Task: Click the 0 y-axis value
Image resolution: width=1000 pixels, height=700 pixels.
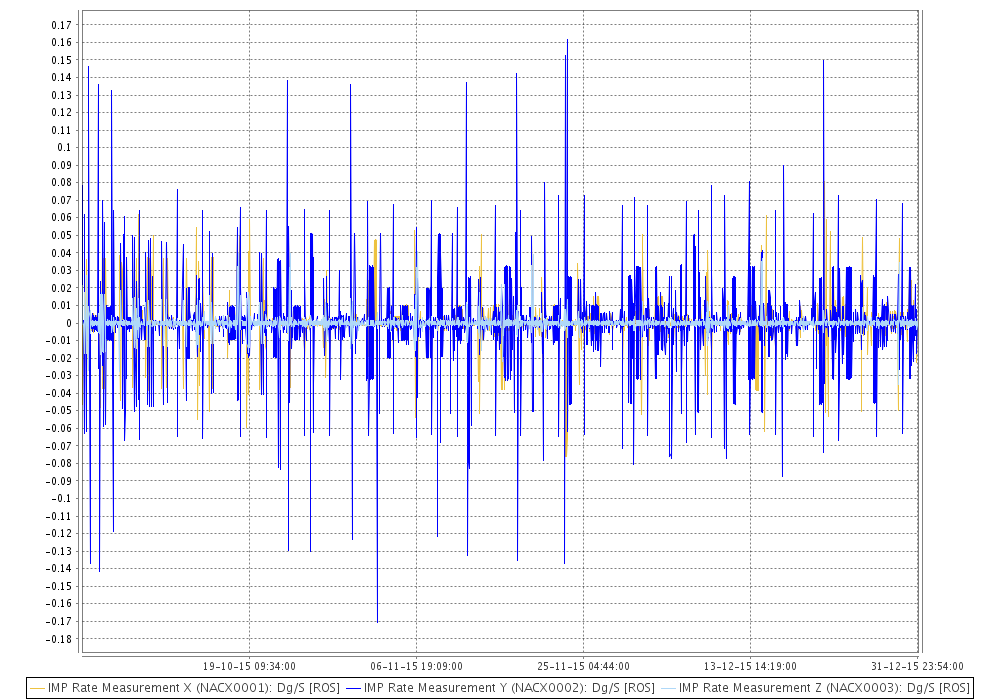Action: click(69, 323)
